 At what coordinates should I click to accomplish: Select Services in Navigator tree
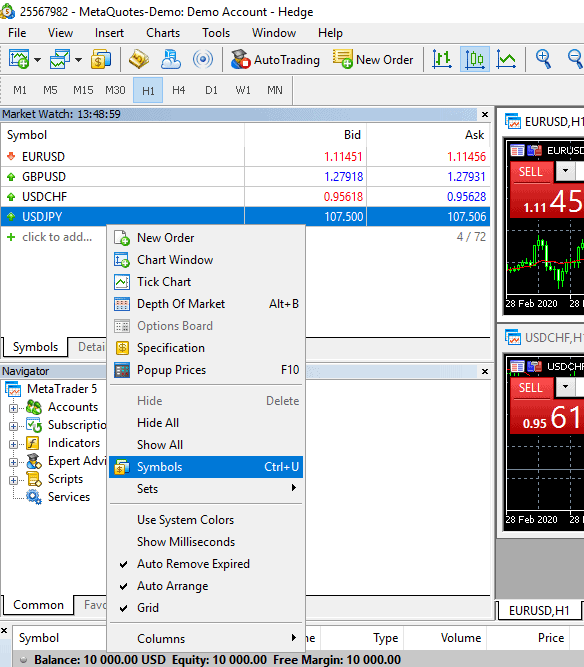pyautogui.click(x=68, y=497)
